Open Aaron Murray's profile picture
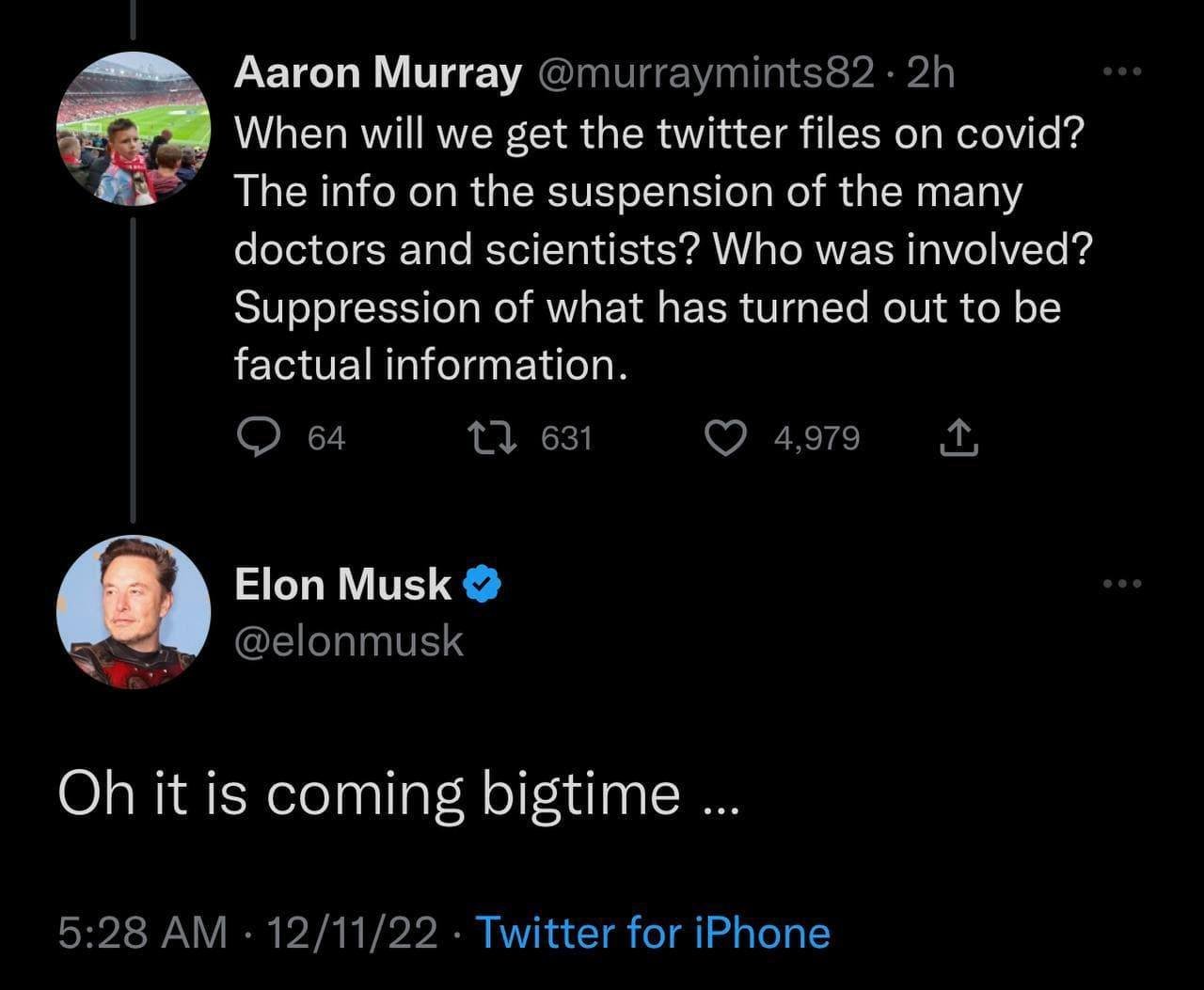Screen dimensions: 1204x990 (133, 129)
